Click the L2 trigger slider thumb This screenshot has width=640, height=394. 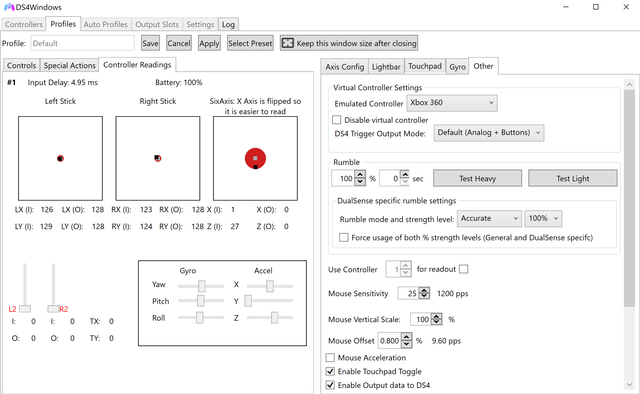click(x=25, y=309)
